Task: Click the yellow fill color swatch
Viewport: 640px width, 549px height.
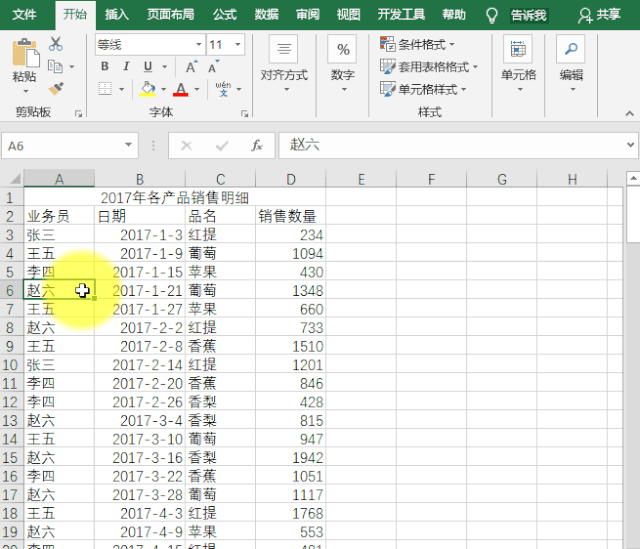Action: [x=148, y=89]
